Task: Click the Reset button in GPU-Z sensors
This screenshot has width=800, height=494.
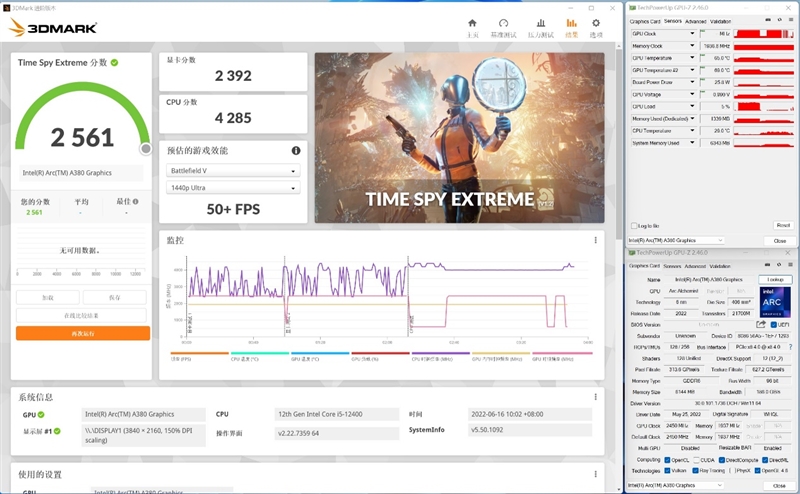Action: (782, 226)
